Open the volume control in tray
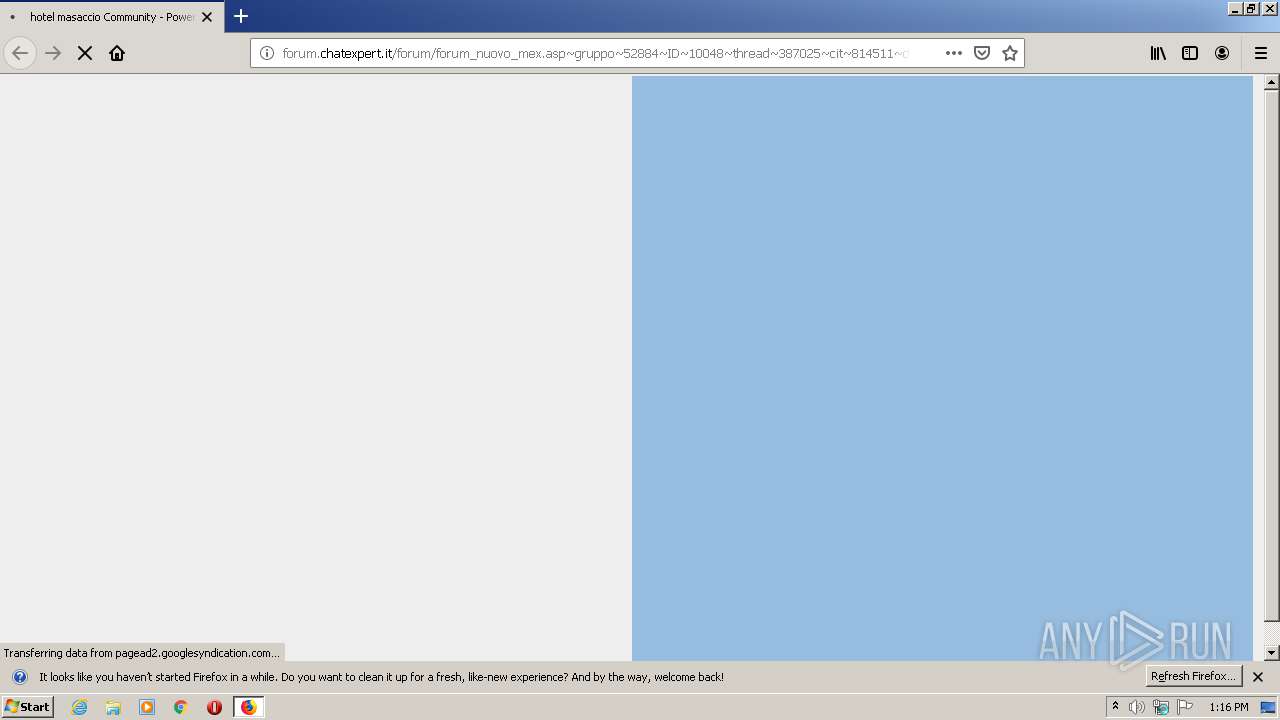The image size is (1280, 720). [x=1137, y=707]
